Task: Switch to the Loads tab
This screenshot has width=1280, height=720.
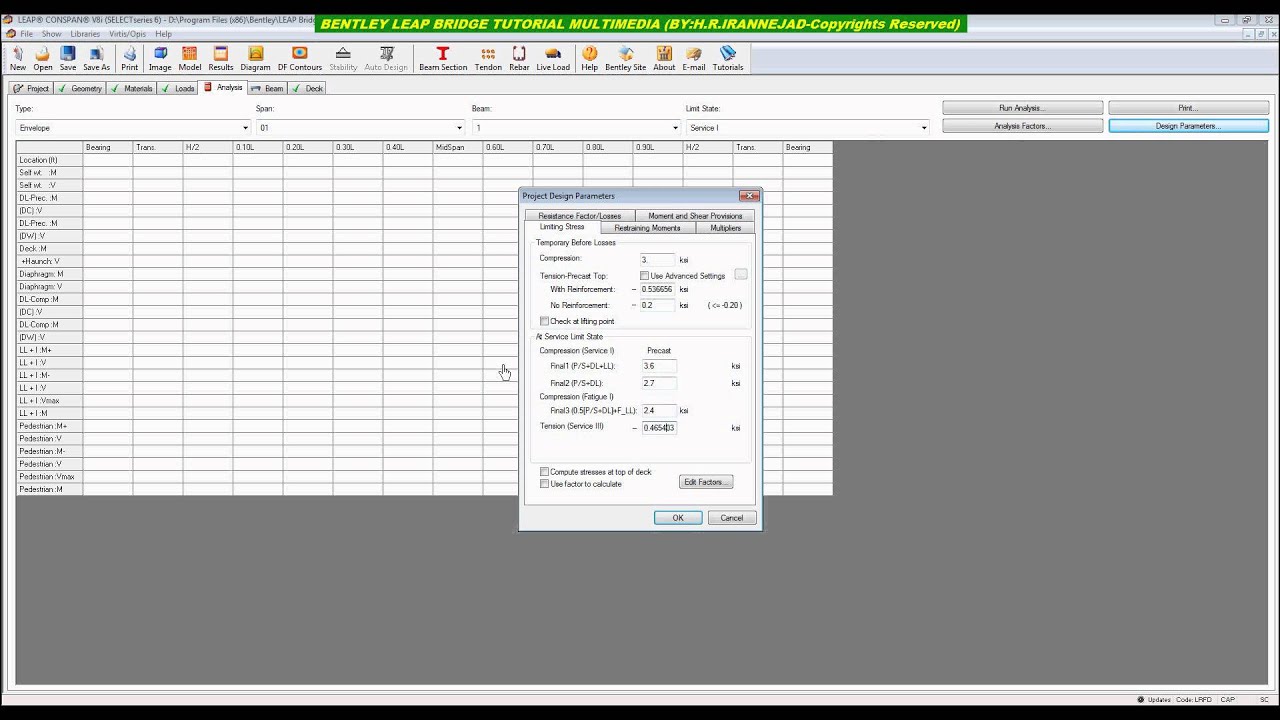Action: pyautogui.click(x=178, y=88)
